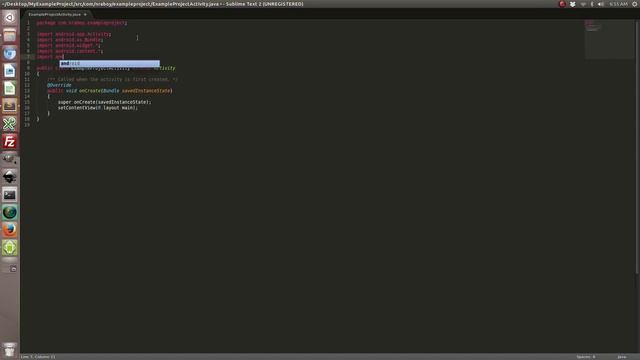The image size is (640, 360).
Task: Click the setContentView line of code
Action: [x=98, y=108]
